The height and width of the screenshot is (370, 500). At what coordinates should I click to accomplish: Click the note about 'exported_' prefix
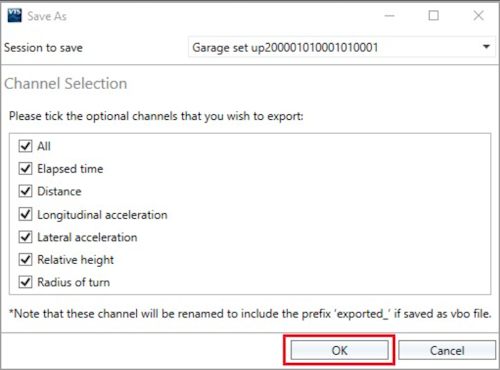click(x=250, y=314)
